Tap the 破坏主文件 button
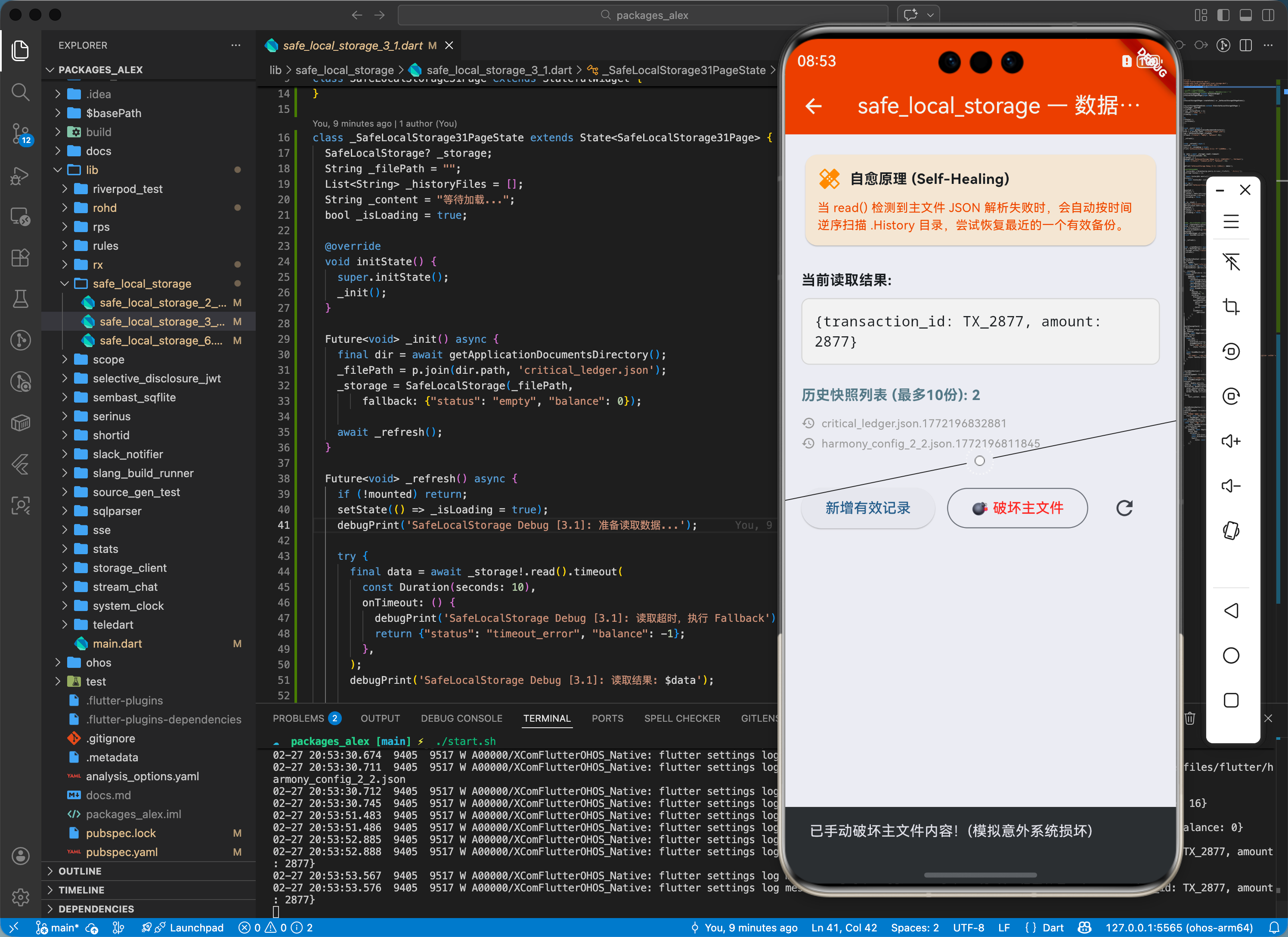Screen dimensions: 1288x937 tap(1016, 507)
